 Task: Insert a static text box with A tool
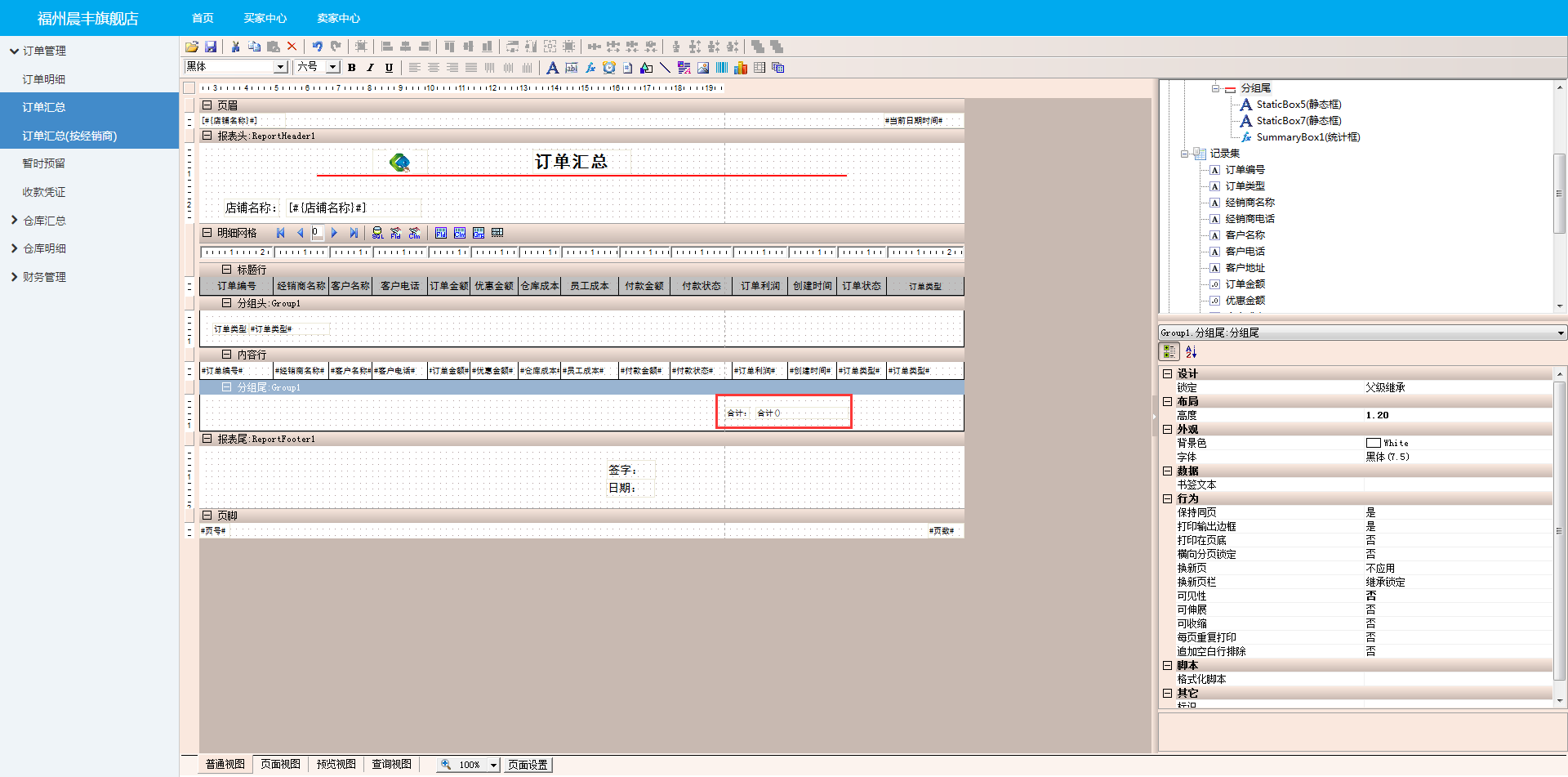tap(553, 68)
